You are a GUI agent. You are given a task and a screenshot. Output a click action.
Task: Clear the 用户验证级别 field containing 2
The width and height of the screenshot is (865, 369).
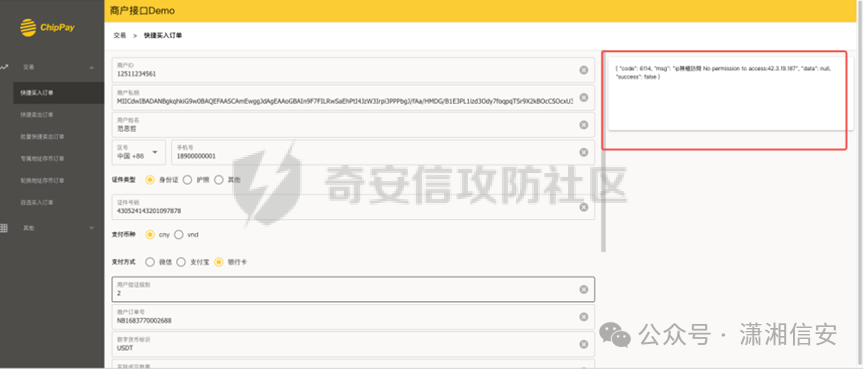(x=584, y=290)
